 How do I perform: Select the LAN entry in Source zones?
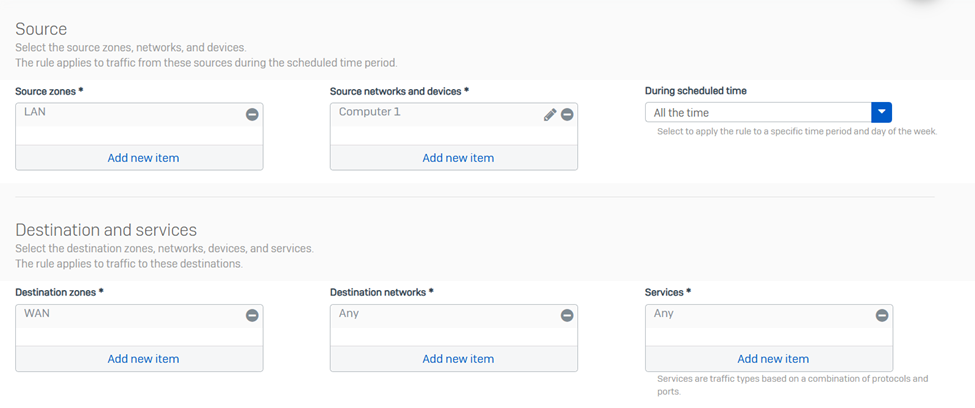(x=36, y=112)
